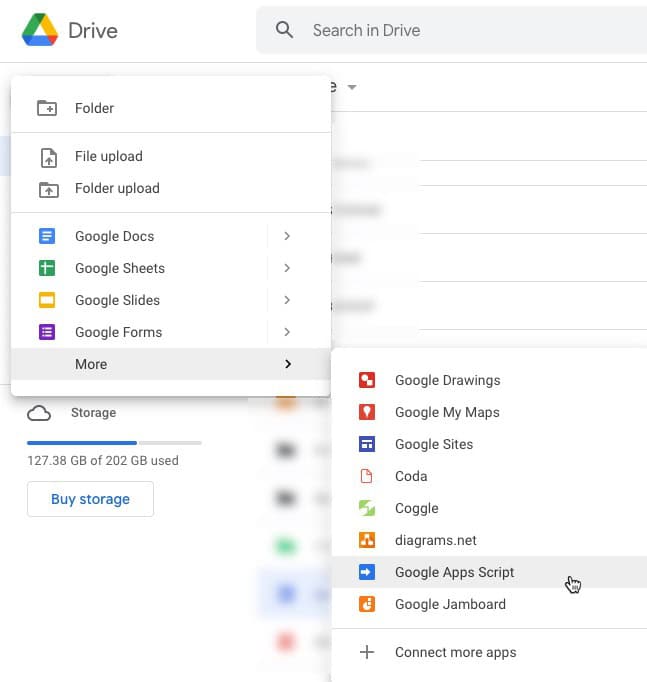
Task: Click the blue Google Docs icon
Action: tap(47, 236)
